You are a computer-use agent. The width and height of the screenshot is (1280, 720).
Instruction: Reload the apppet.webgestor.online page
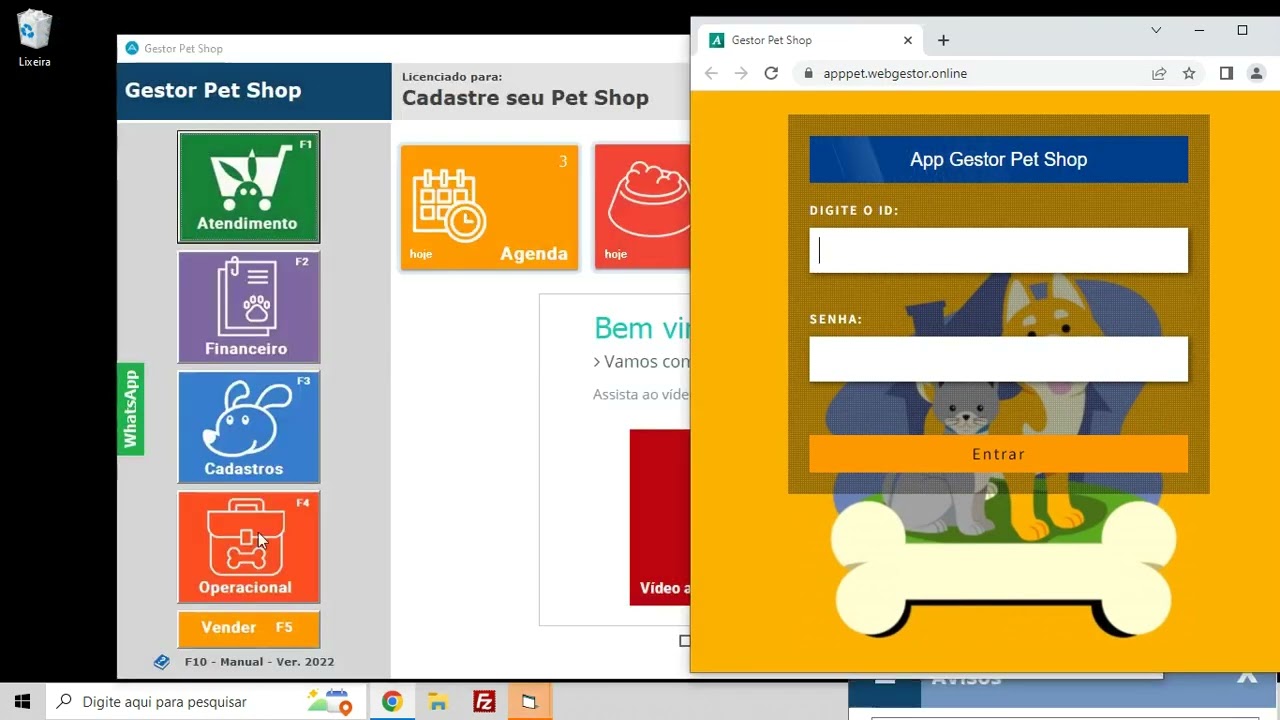coord(771,73)
